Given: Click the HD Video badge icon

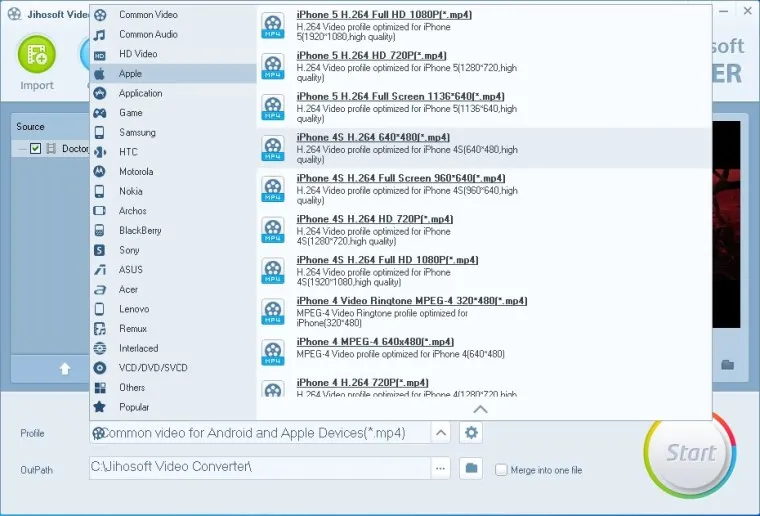Looking at the screenshot, I should [99, 56].
